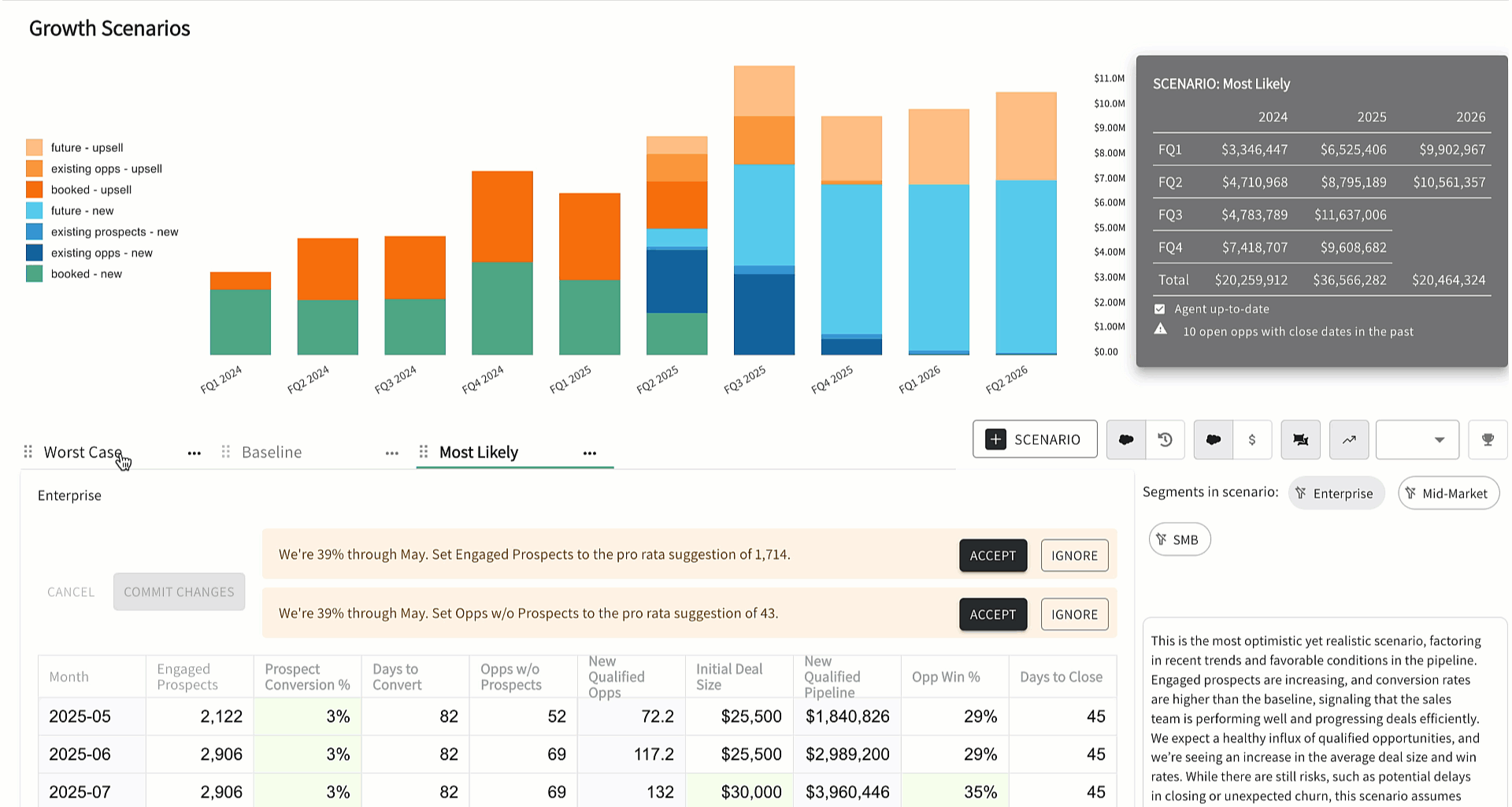Click the 72.2 New Qualified Opps cell
The image size is (1512, 807).
(x=632, y=716)
